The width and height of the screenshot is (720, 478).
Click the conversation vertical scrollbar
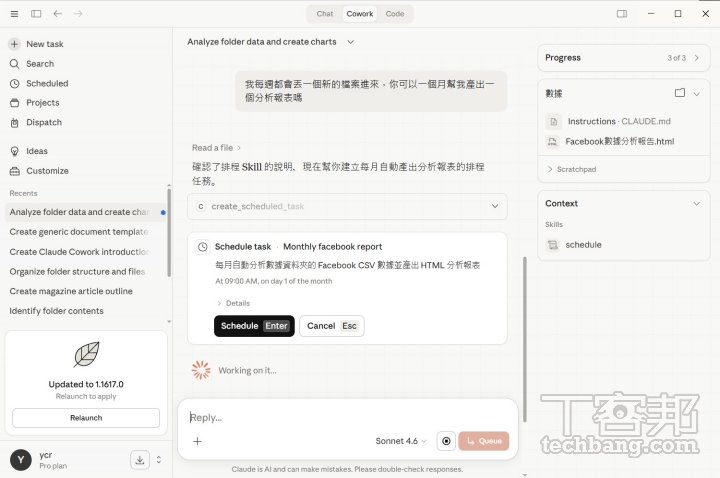click(x=525, y=339)
